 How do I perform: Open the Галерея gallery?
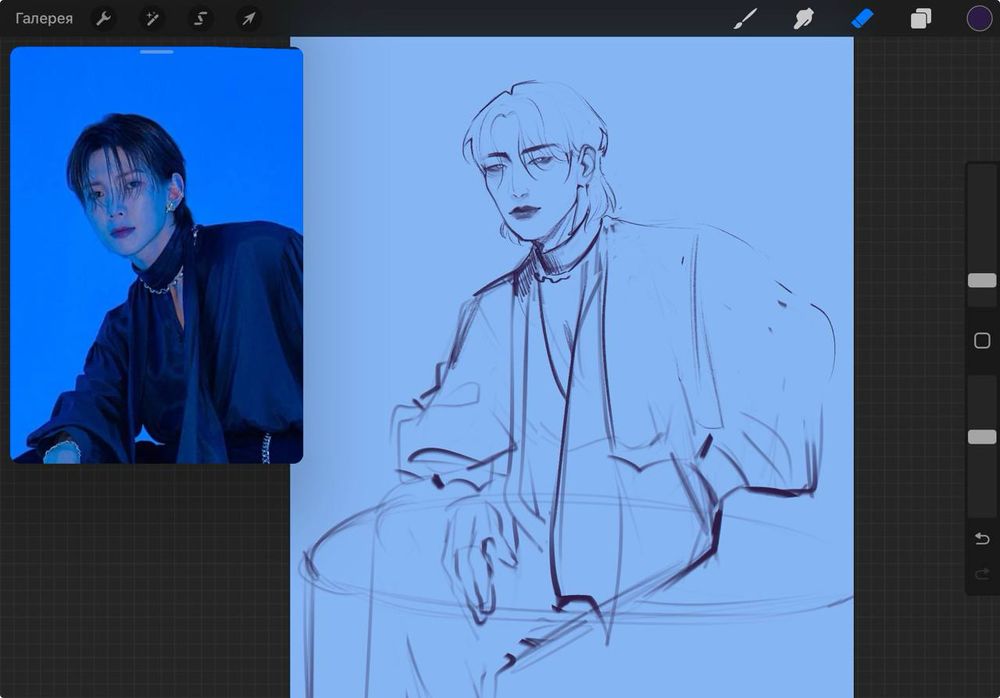44,19
